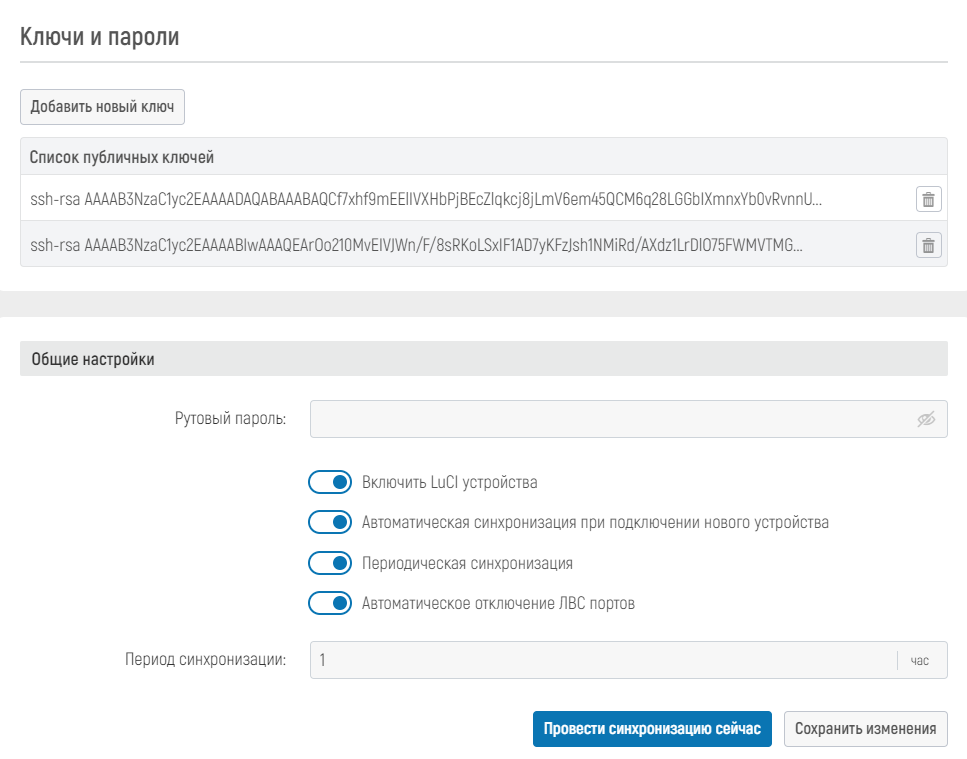Click the Период синхронизации field label
Screen dimensions: 967x759
point(205,660)
